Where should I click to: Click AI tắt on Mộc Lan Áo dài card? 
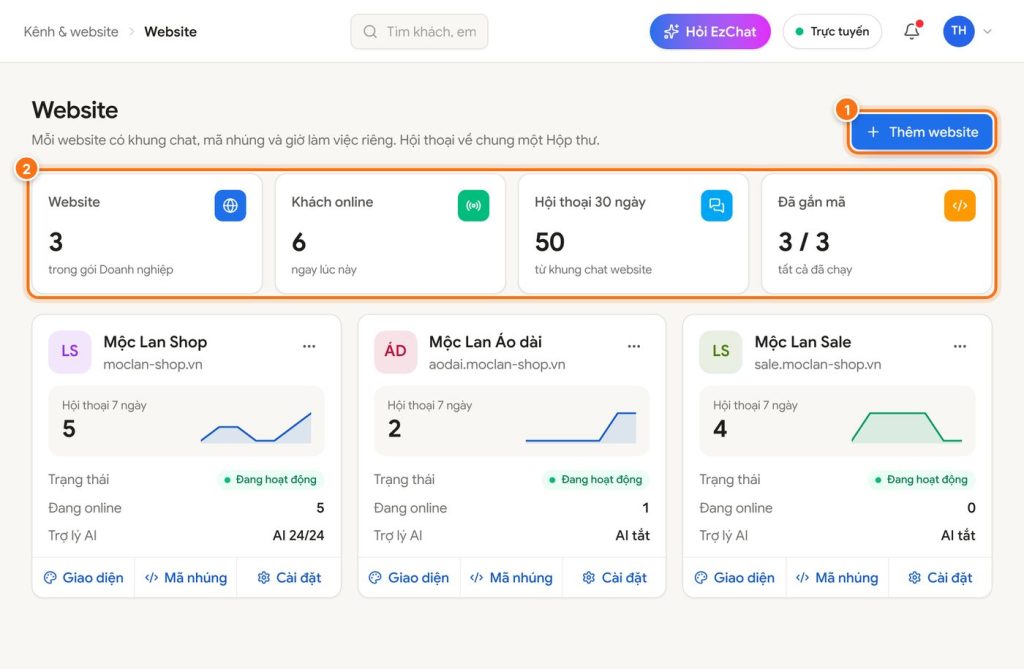pyautogui.click(x=632, y=536)
